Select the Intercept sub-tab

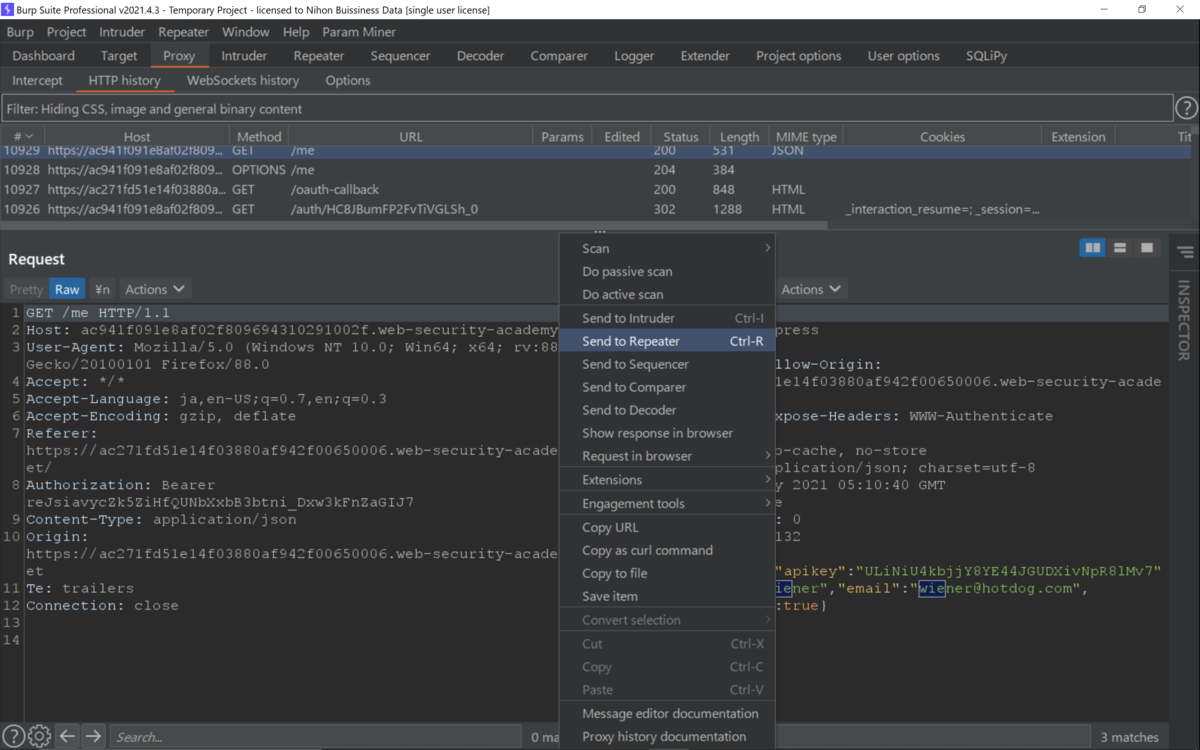38,80
